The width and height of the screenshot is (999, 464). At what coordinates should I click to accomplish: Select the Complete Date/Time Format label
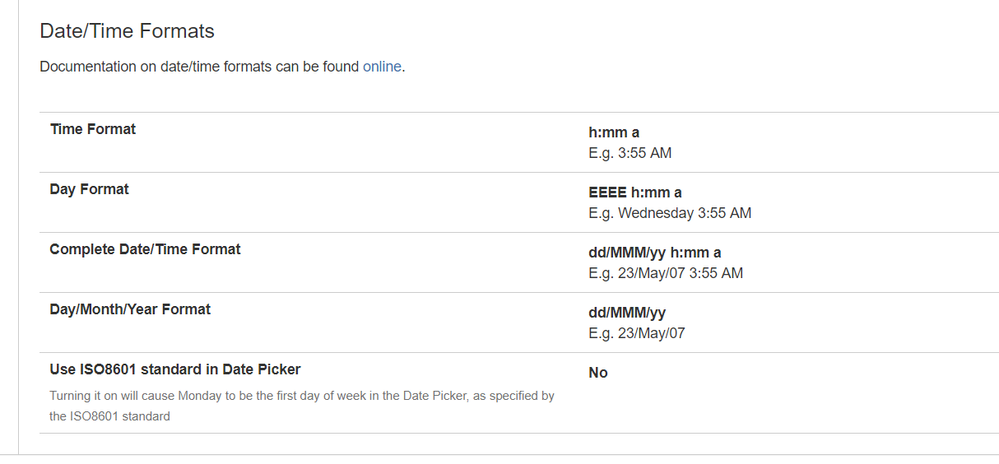(x=145, y=249)
